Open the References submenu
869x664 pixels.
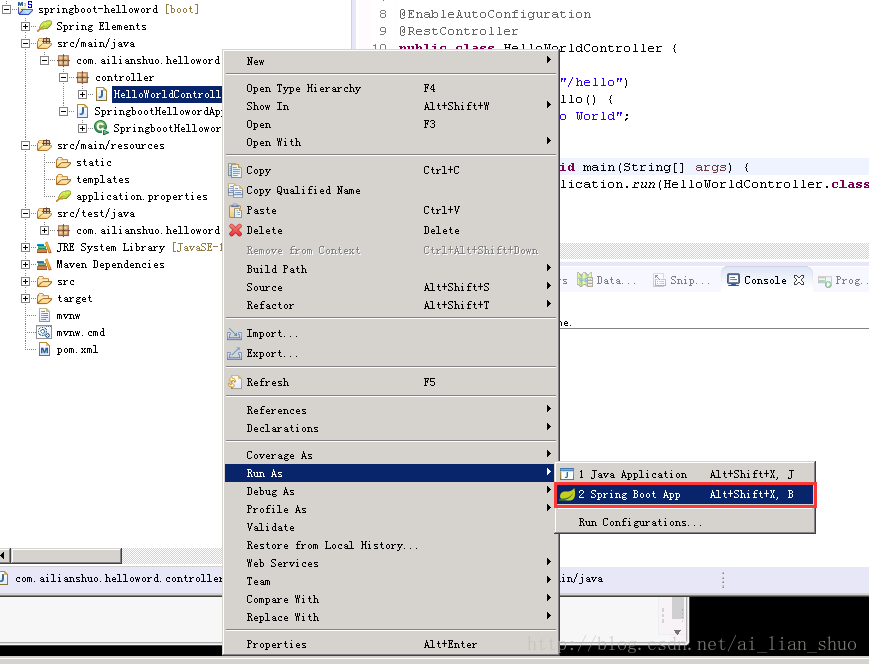391,410
